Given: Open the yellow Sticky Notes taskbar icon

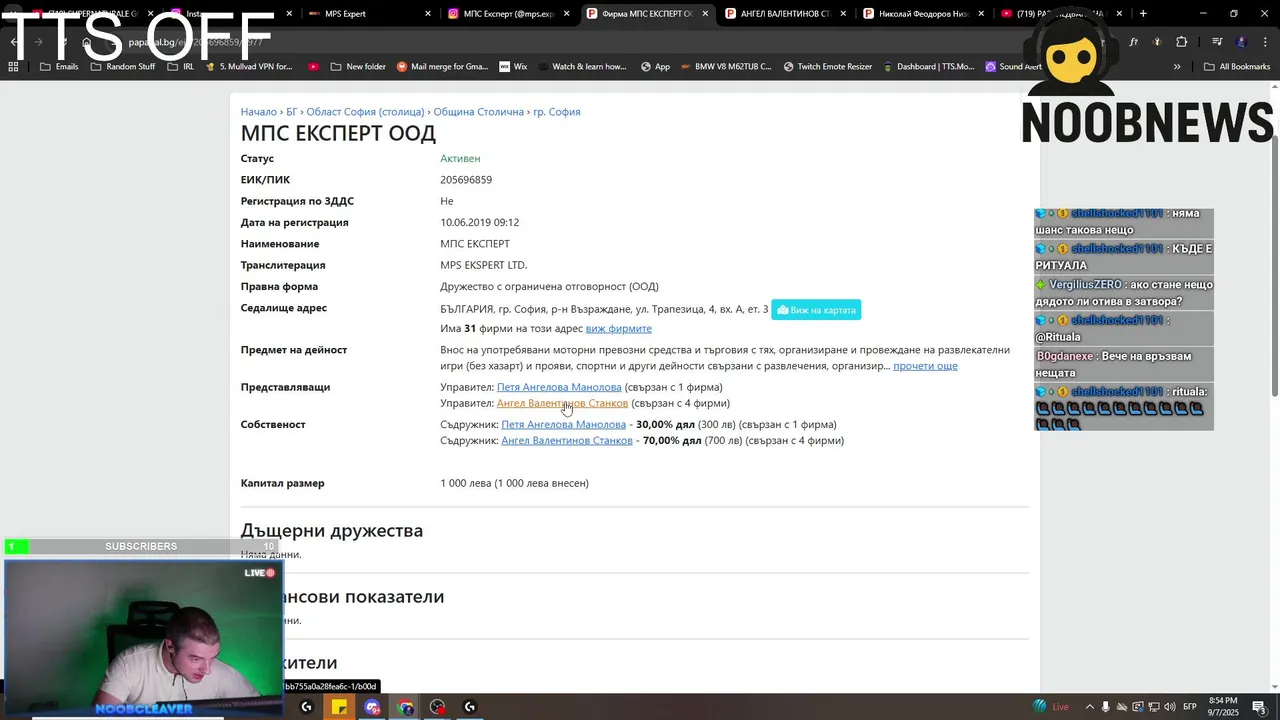Looking at the screenshot, I should pyautogui.click(x=339, y=707).
